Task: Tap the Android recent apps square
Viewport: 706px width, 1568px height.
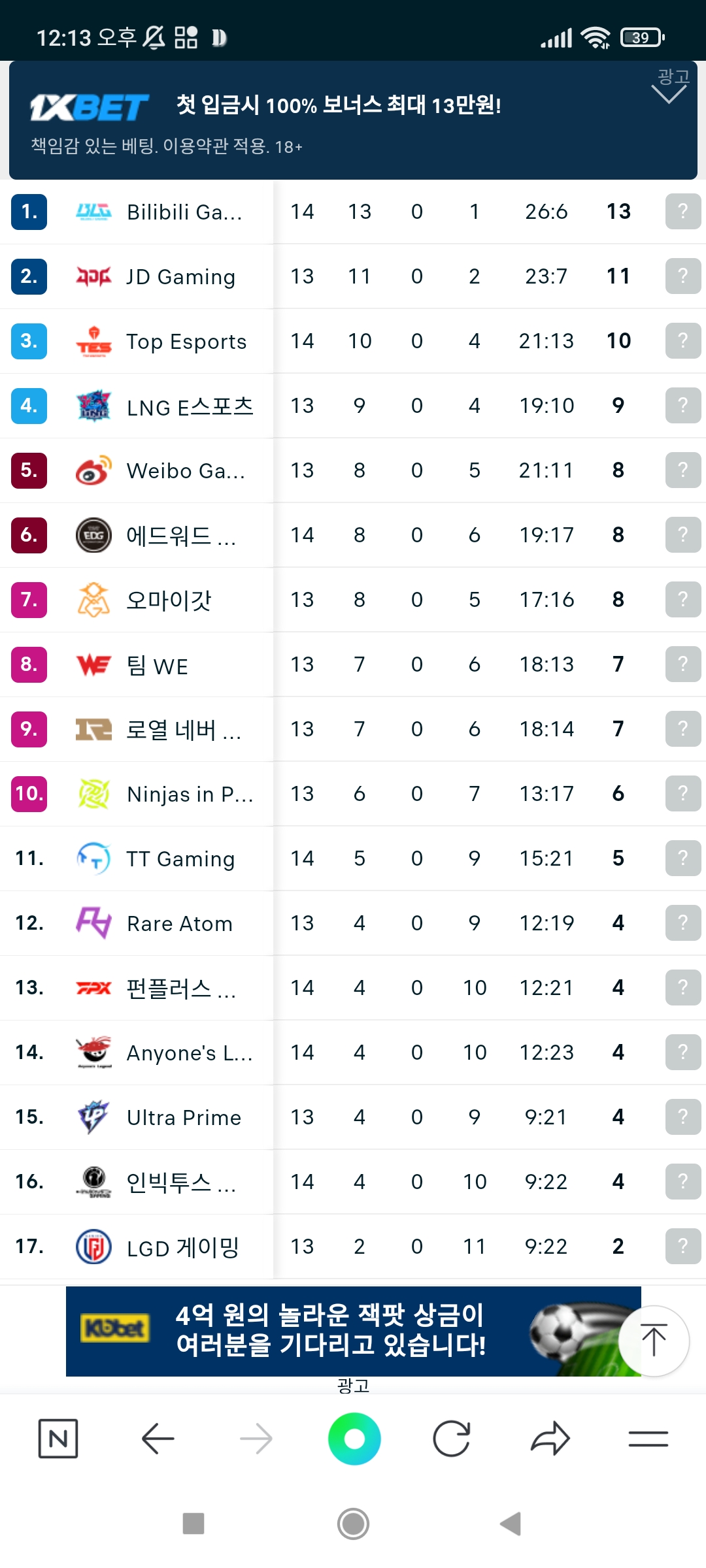Action: 193,1524
